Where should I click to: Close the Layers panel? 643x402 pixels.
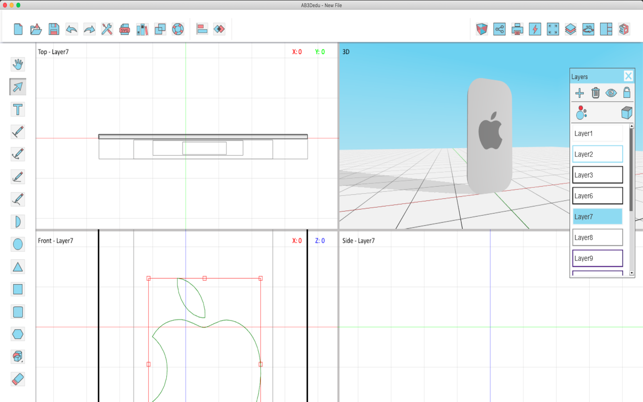coord(628,76)
